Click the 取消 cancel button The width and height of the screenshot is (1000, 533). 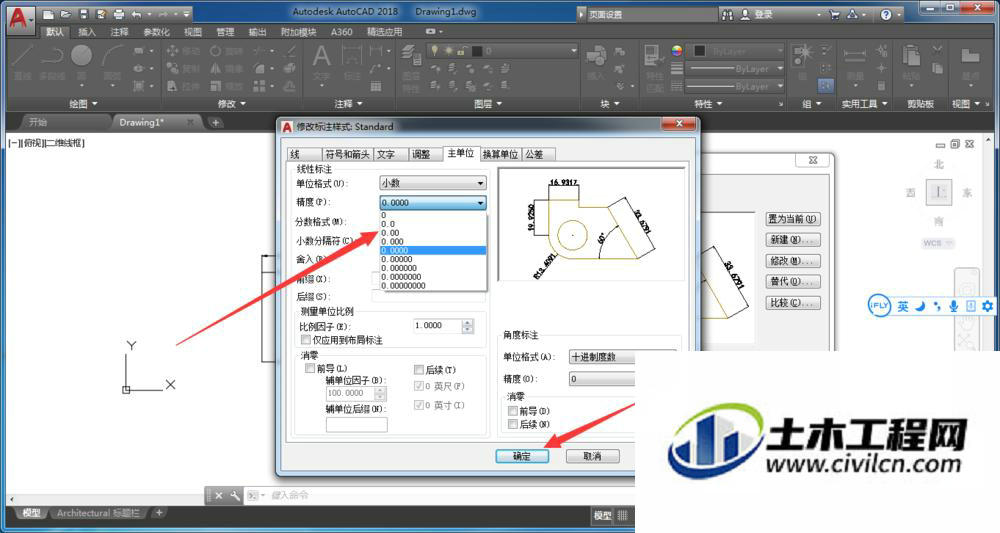click(x=592, y=456)
